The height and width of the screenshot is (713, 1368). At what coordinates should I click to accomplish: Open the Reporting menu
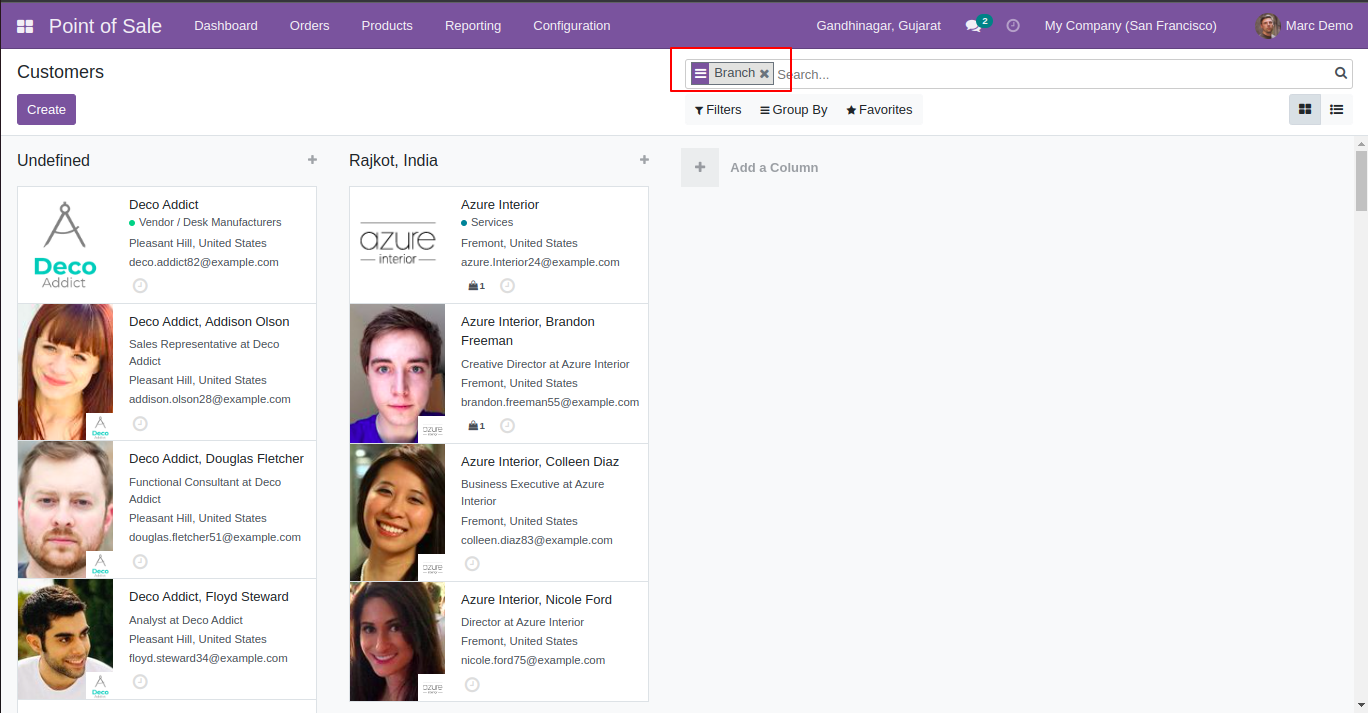pos(473,26)
